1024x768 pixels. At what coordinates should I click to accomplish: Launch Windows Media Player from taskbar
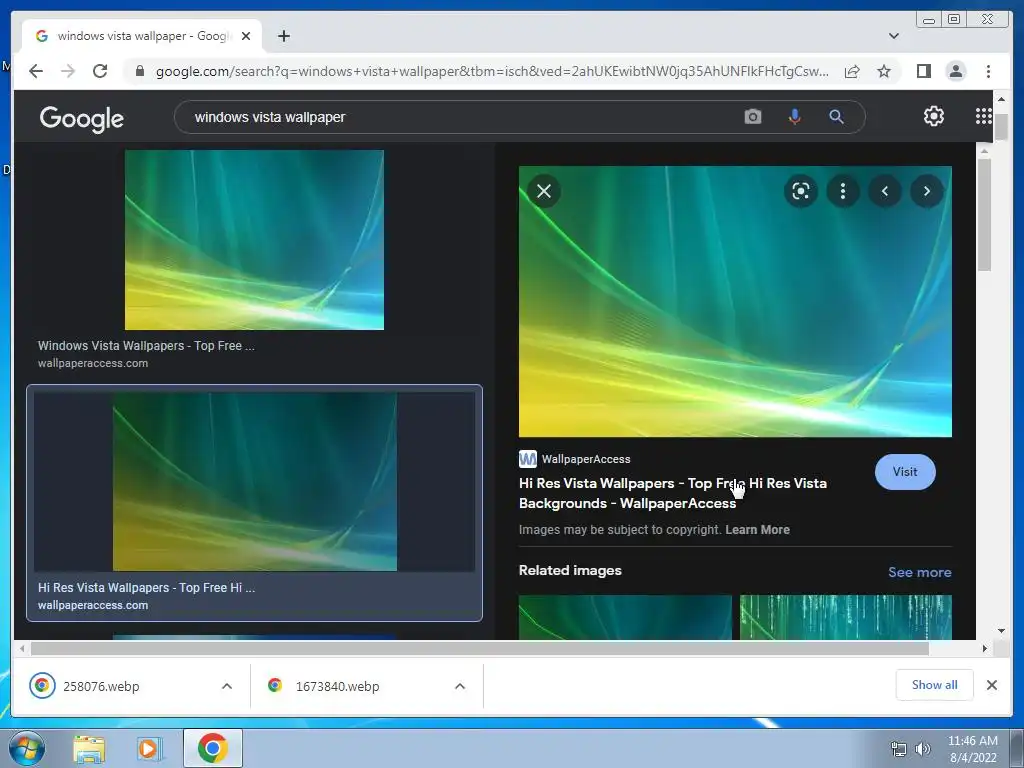coord(150,749)
